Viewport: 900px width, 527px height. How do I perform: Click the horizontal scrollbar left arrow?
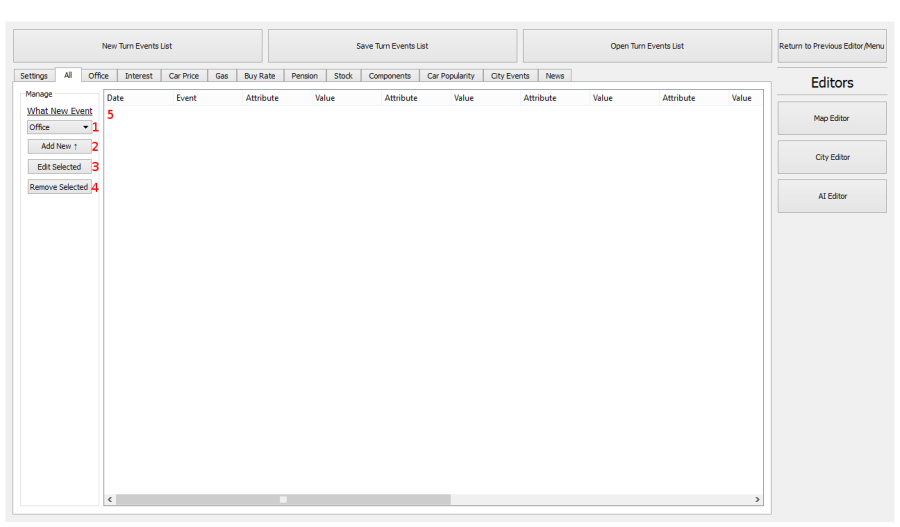tap(110, 499)
